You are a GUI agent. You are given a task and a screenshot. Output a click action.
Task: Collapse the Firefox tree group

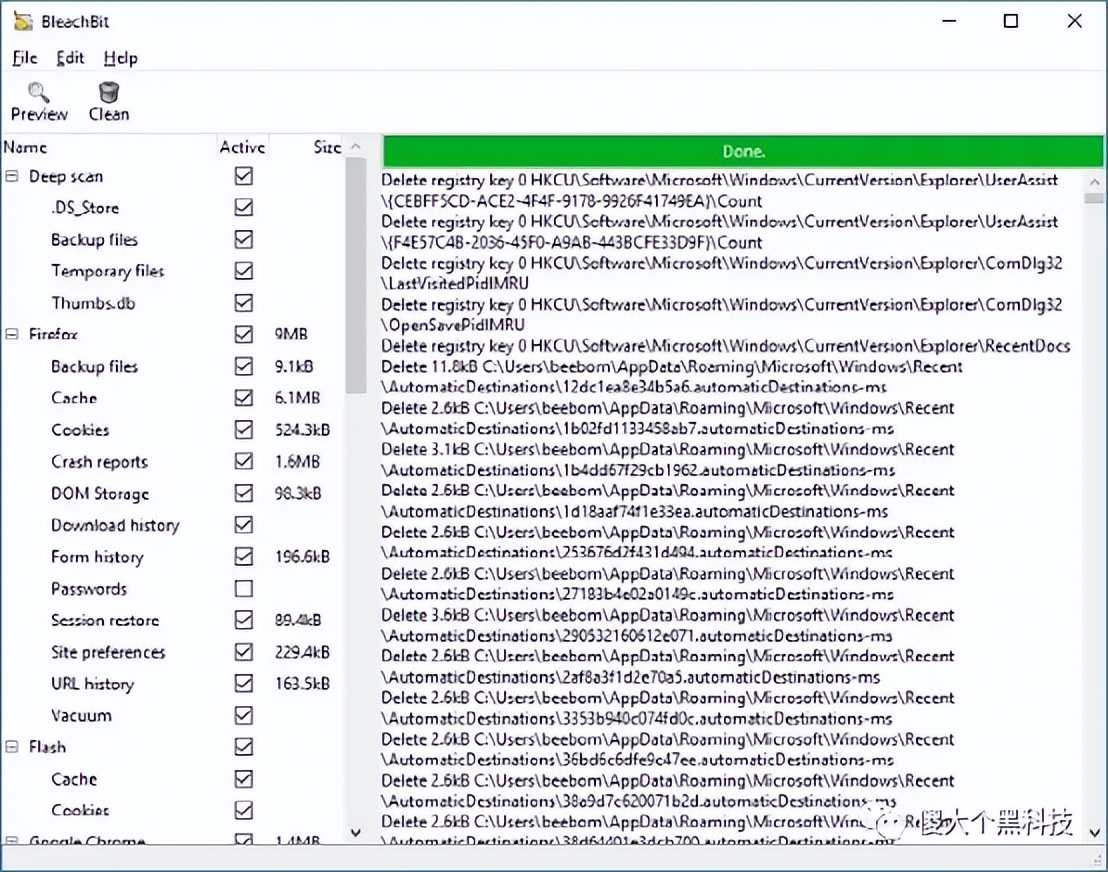pos(12,334)
